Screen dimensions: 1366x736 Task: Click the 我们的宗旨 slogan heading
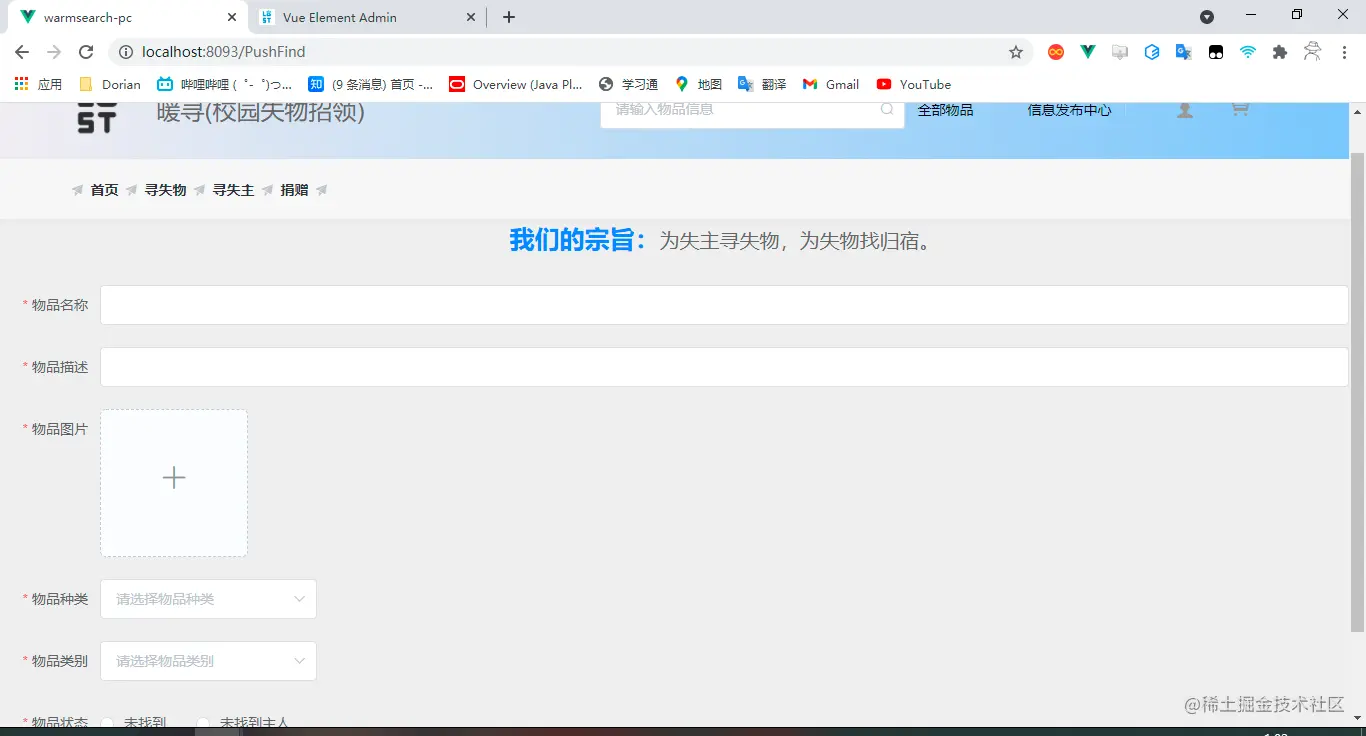click(x=578, y=240)
